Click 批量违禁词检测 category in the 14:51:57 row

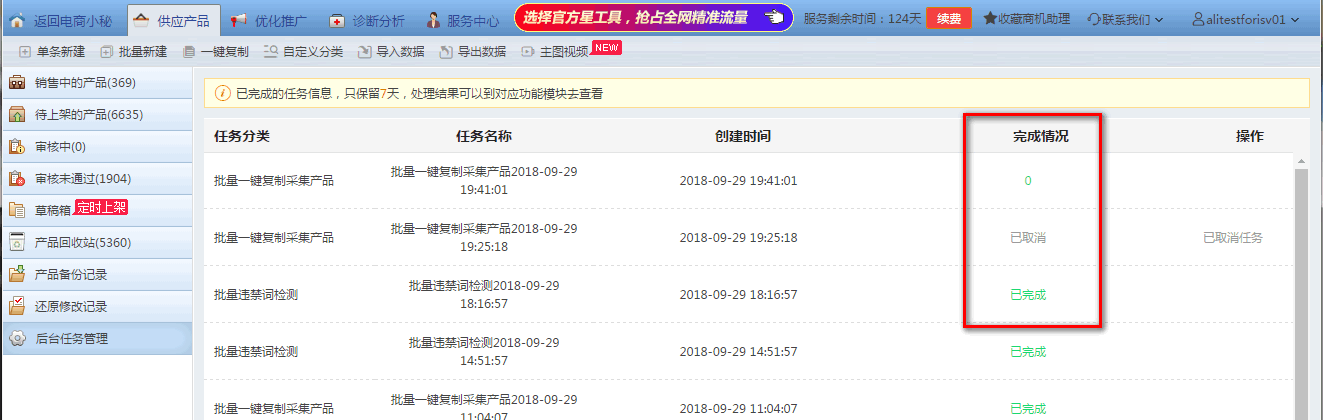tap(256, 352)
